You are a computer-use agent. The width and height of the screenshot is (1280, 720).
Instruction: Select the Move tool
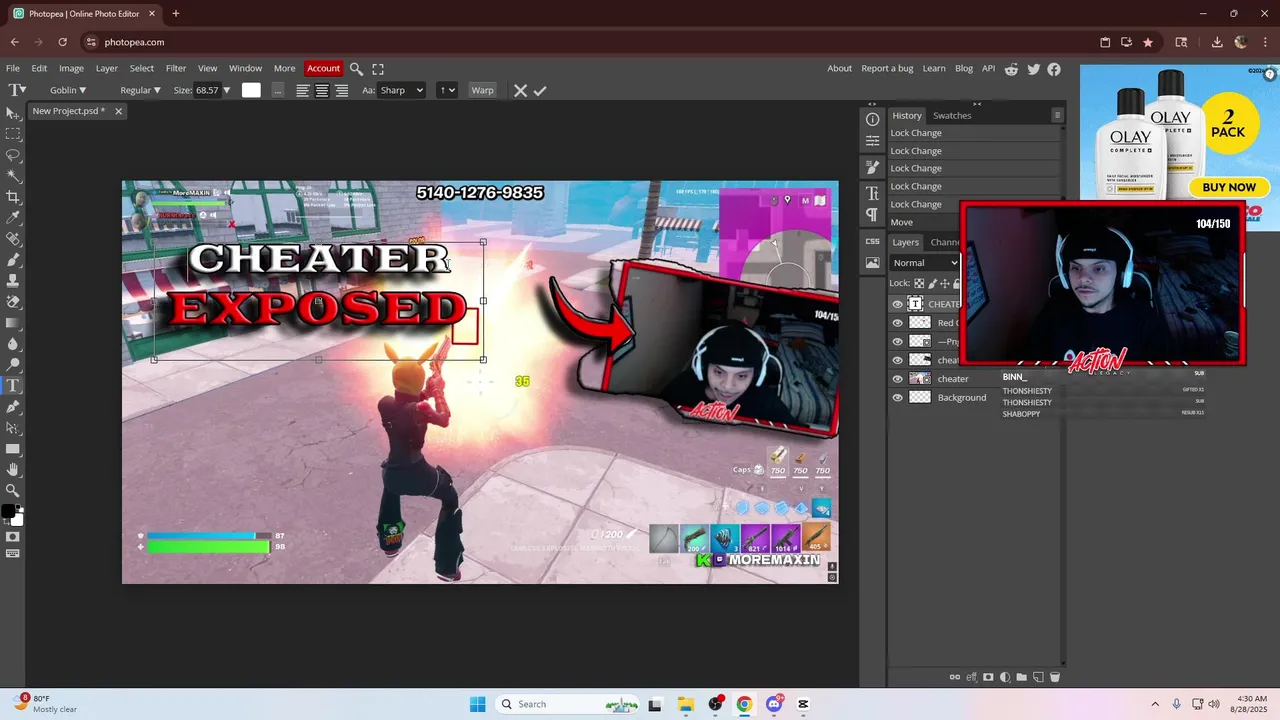click(13, 113)
